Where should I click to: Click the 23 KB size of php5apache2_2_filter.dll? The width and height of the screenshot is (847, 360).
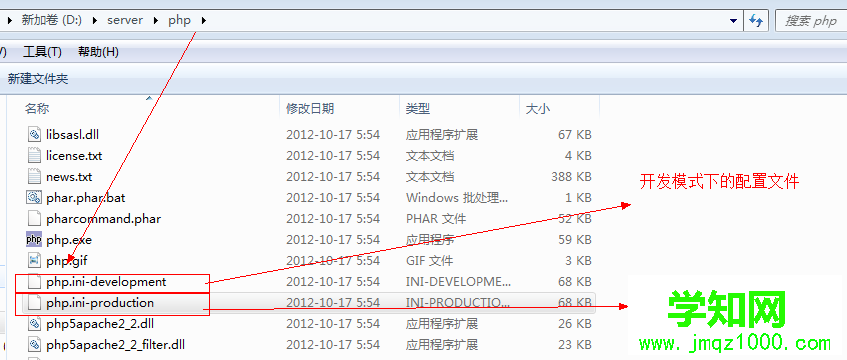(x=575, y=344)
